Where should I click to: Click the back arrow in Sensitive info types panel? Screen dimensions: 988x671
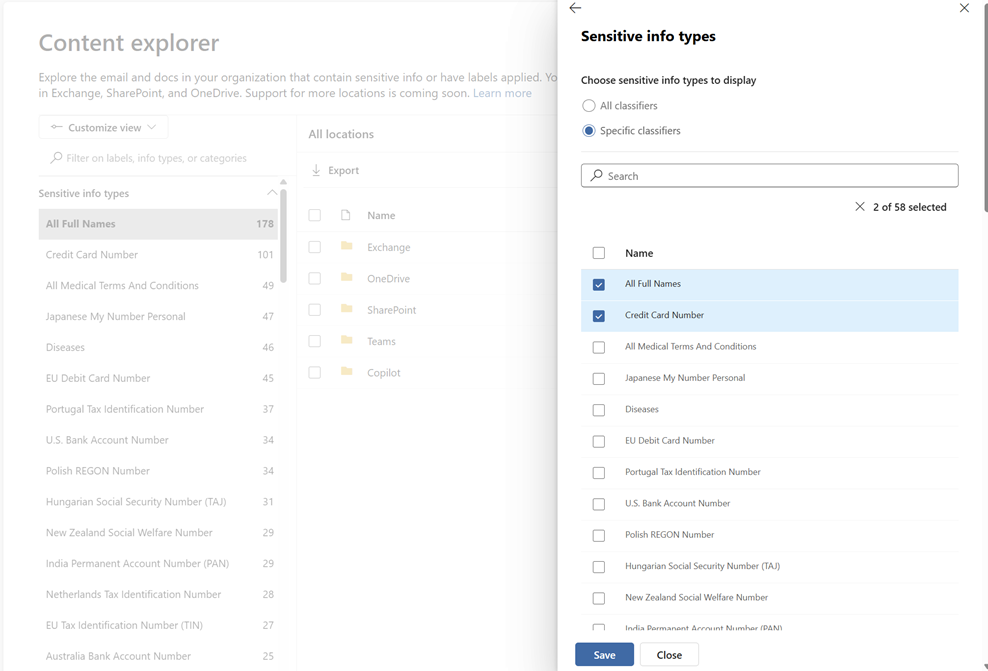[x=574, y=8]
